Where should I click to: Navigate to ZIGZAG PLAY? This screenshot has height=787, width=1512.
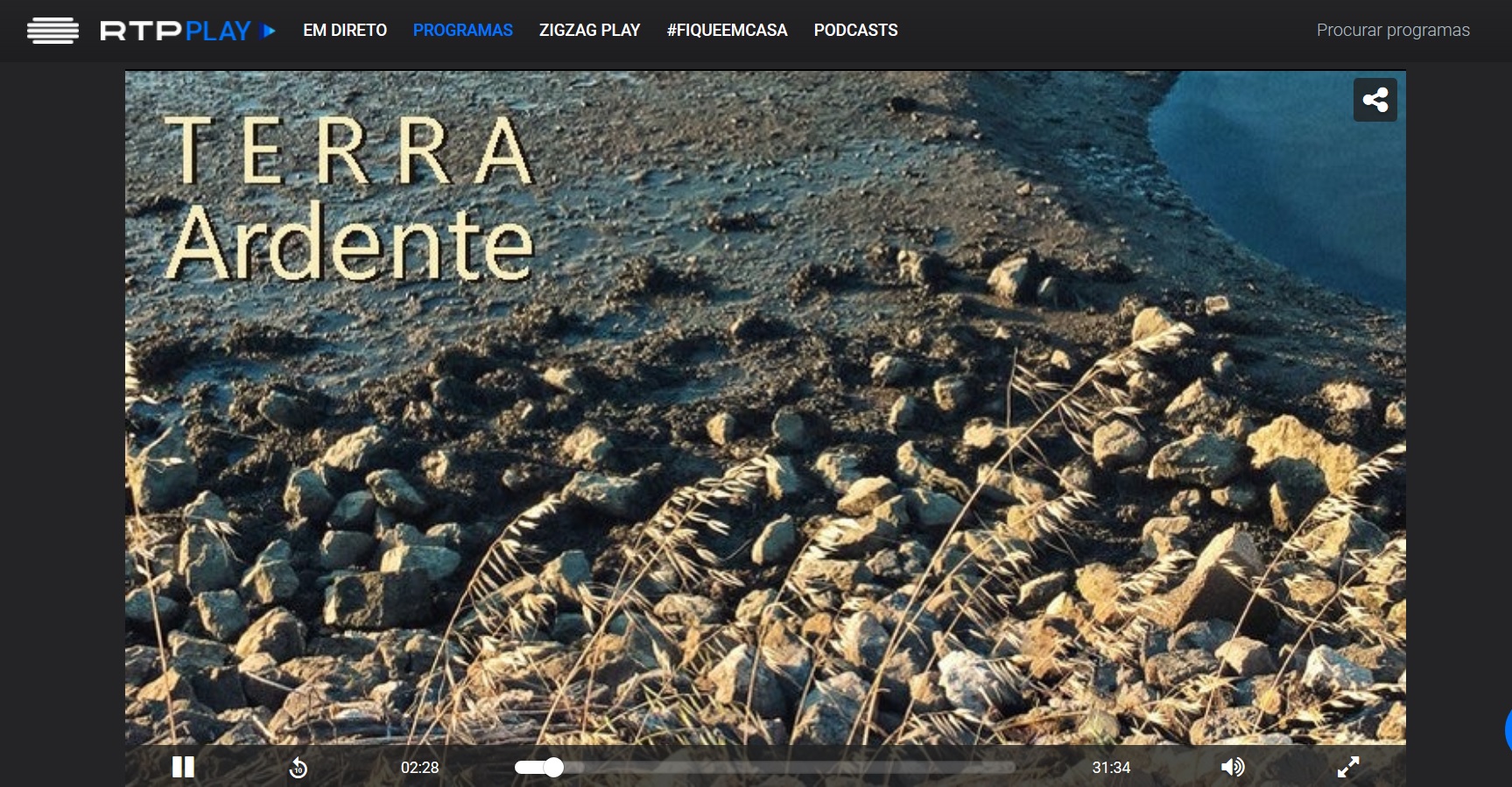(x=589, y=31)
